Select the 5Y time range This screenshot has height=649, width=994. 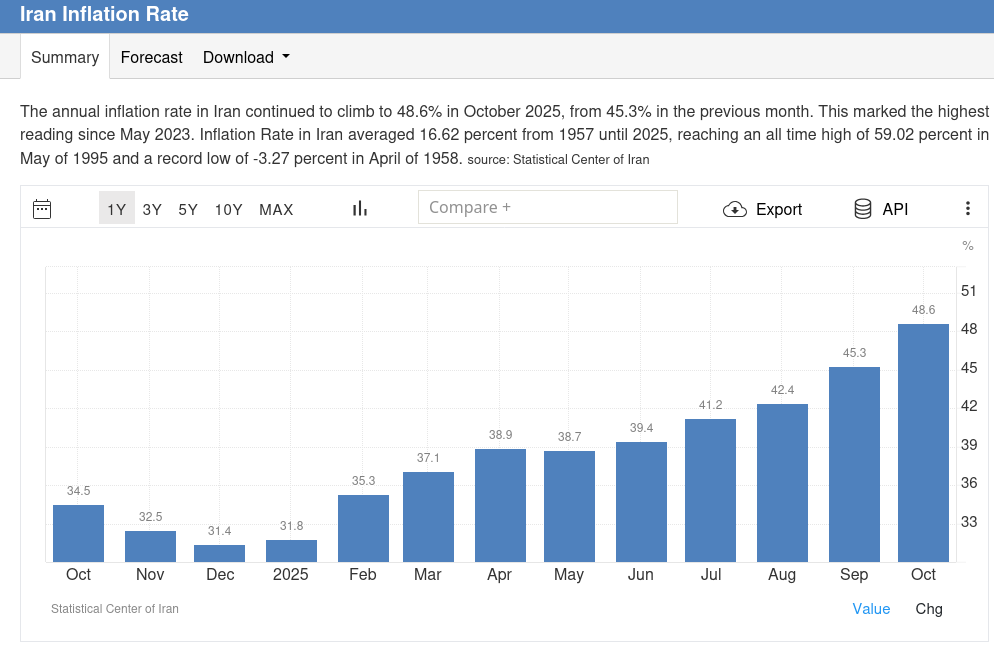[x=188, y=209]
